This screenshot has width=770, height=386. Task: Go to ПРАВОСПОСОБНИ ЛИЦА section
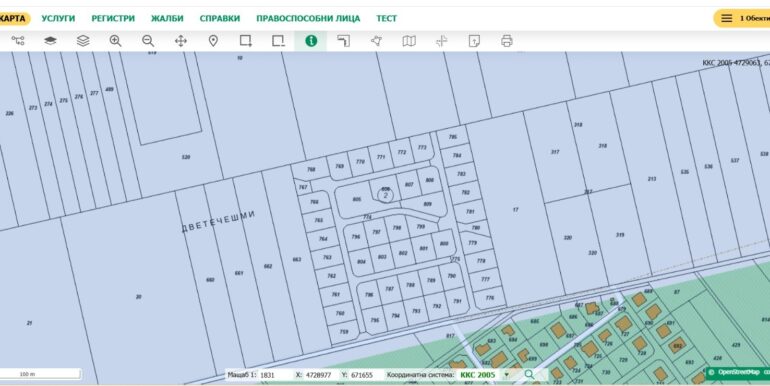[x=308, y=19]
